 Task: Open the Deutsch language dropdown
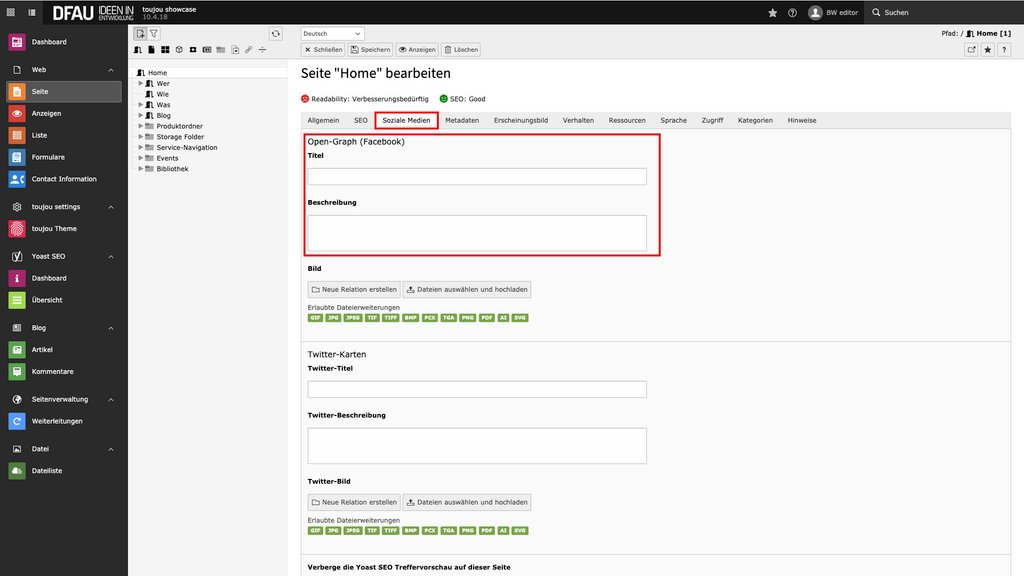(x=332, y=33)
